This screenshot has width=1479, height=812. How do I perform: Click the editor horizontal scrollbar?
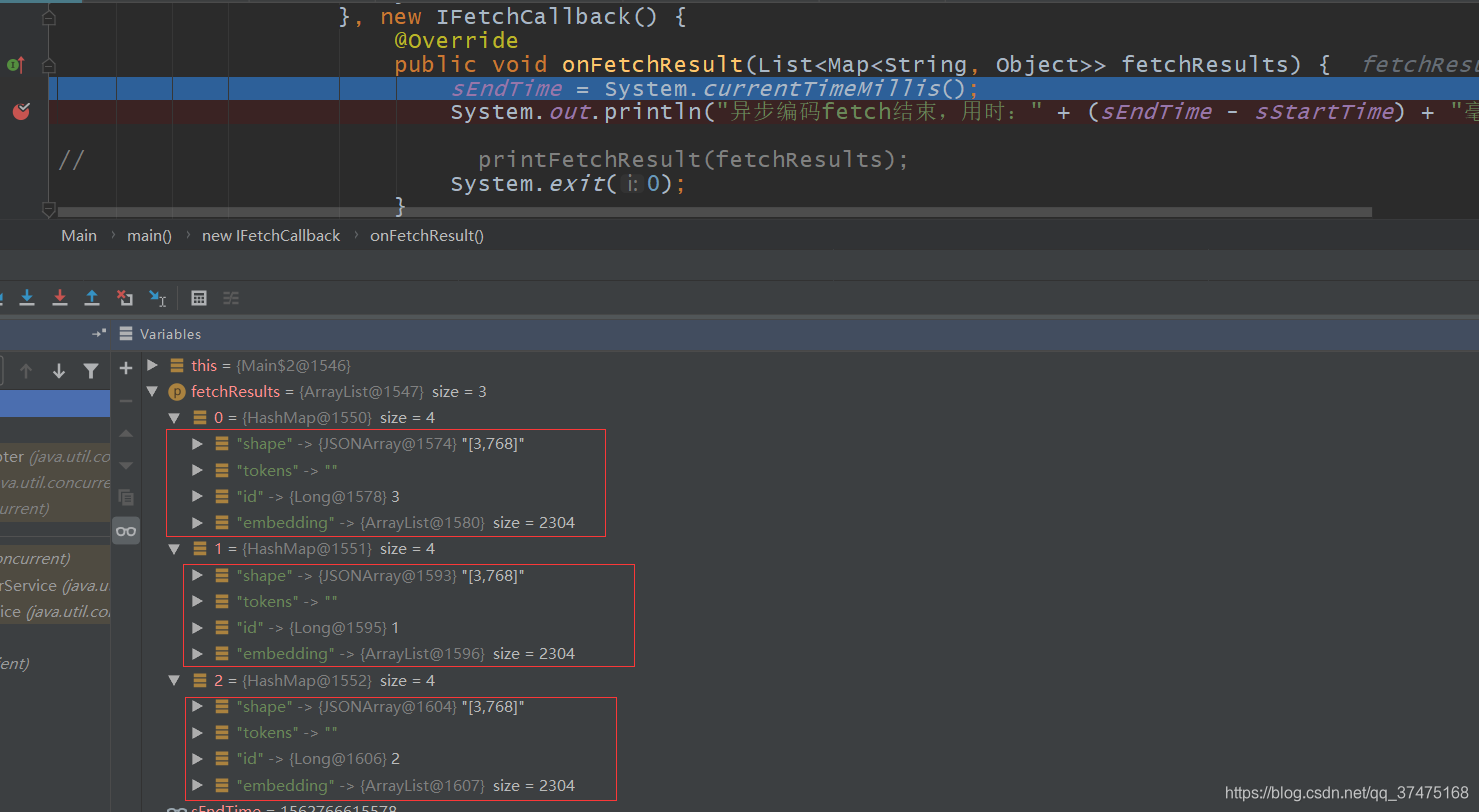pos(715,212)
